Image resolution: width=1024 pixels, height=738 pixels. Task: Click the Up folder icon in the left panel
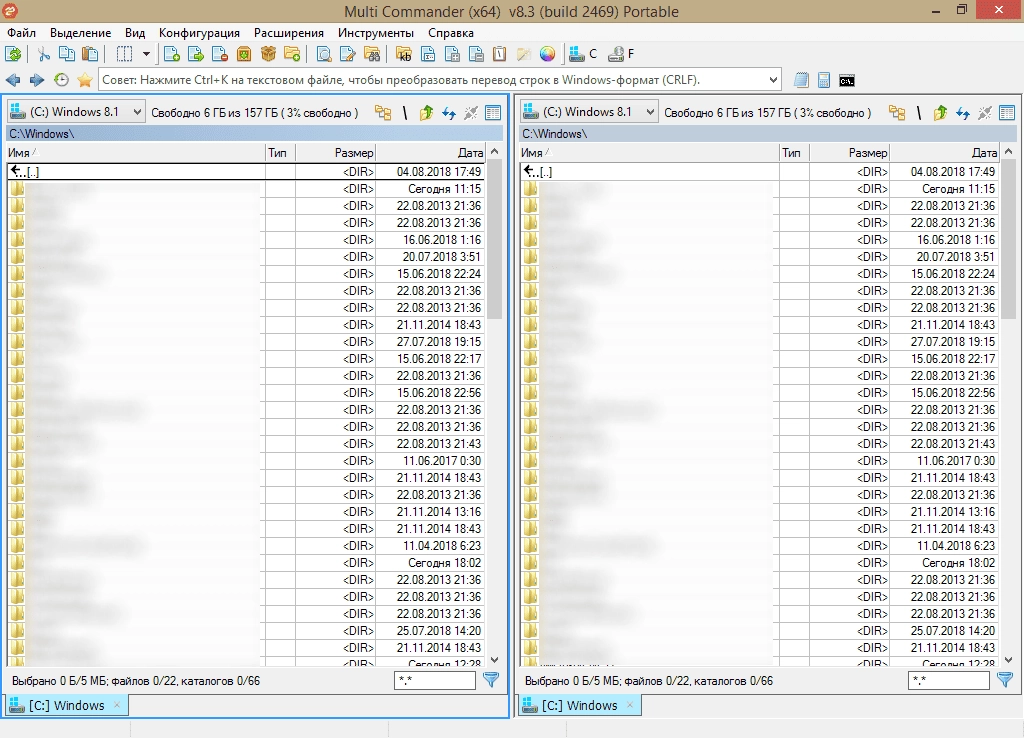point(426,112)
